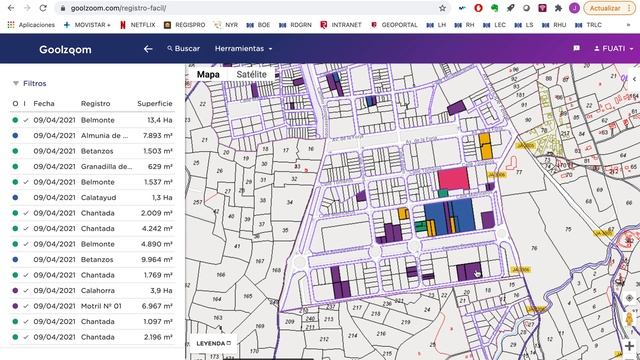Viewport: 640px width, 360px height.
Task: Open the FUATI user account dropdown
Action: [613, 49]
